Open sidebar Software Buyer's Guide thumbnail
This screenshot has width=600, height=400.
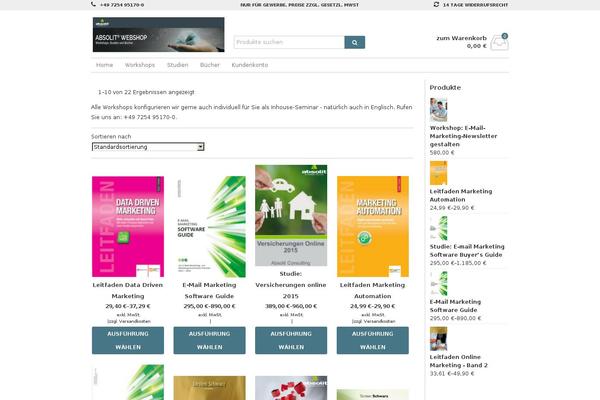click(x=439, y=228)
